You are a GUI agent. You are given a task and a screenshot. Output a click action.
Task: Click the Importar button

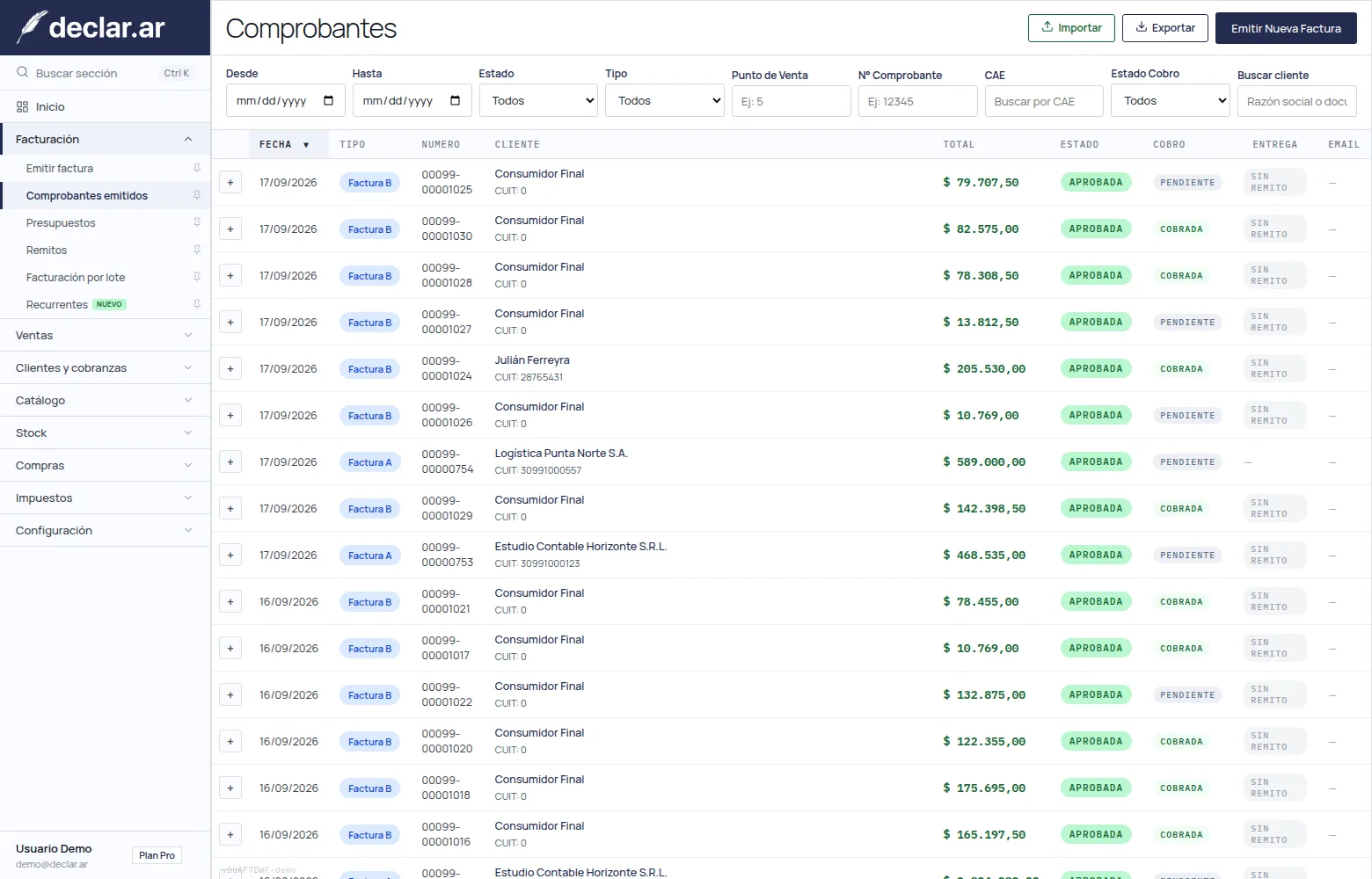1071,28
